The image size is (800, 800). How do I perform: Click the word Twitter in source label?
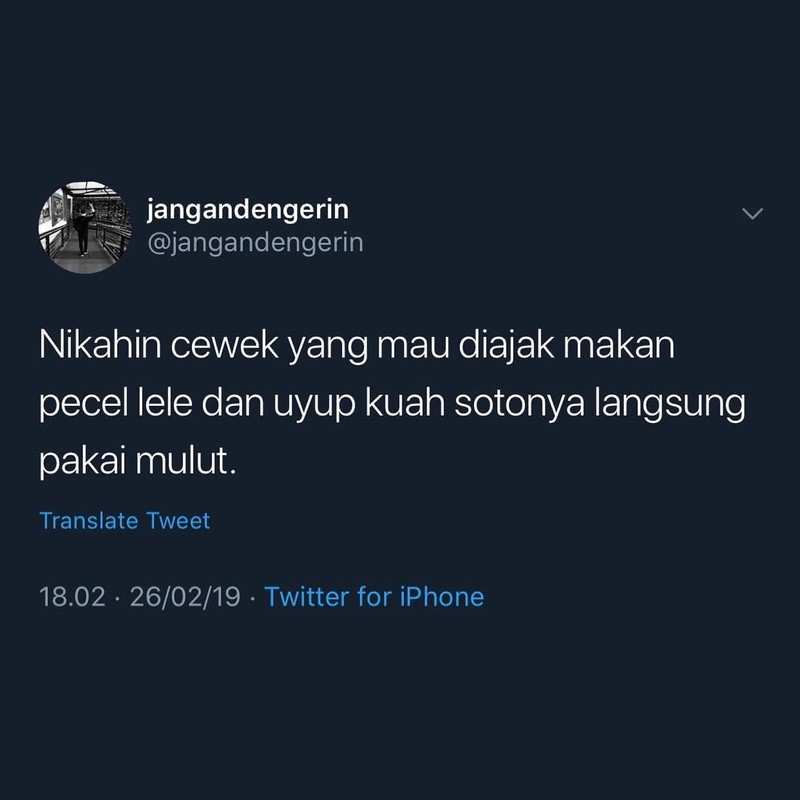coord(307,596)
